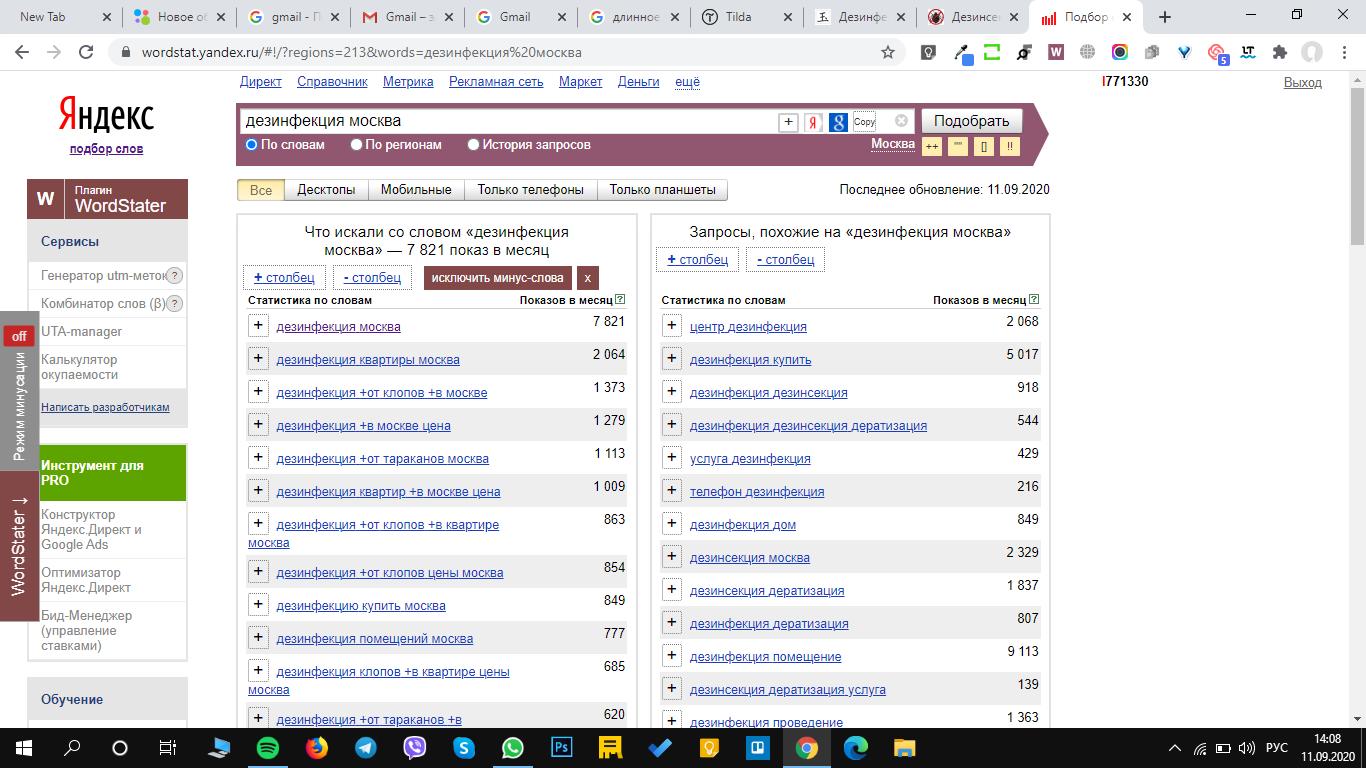
Task: Add 'дезинфекция купить' with its plus box
Action: 672,358
